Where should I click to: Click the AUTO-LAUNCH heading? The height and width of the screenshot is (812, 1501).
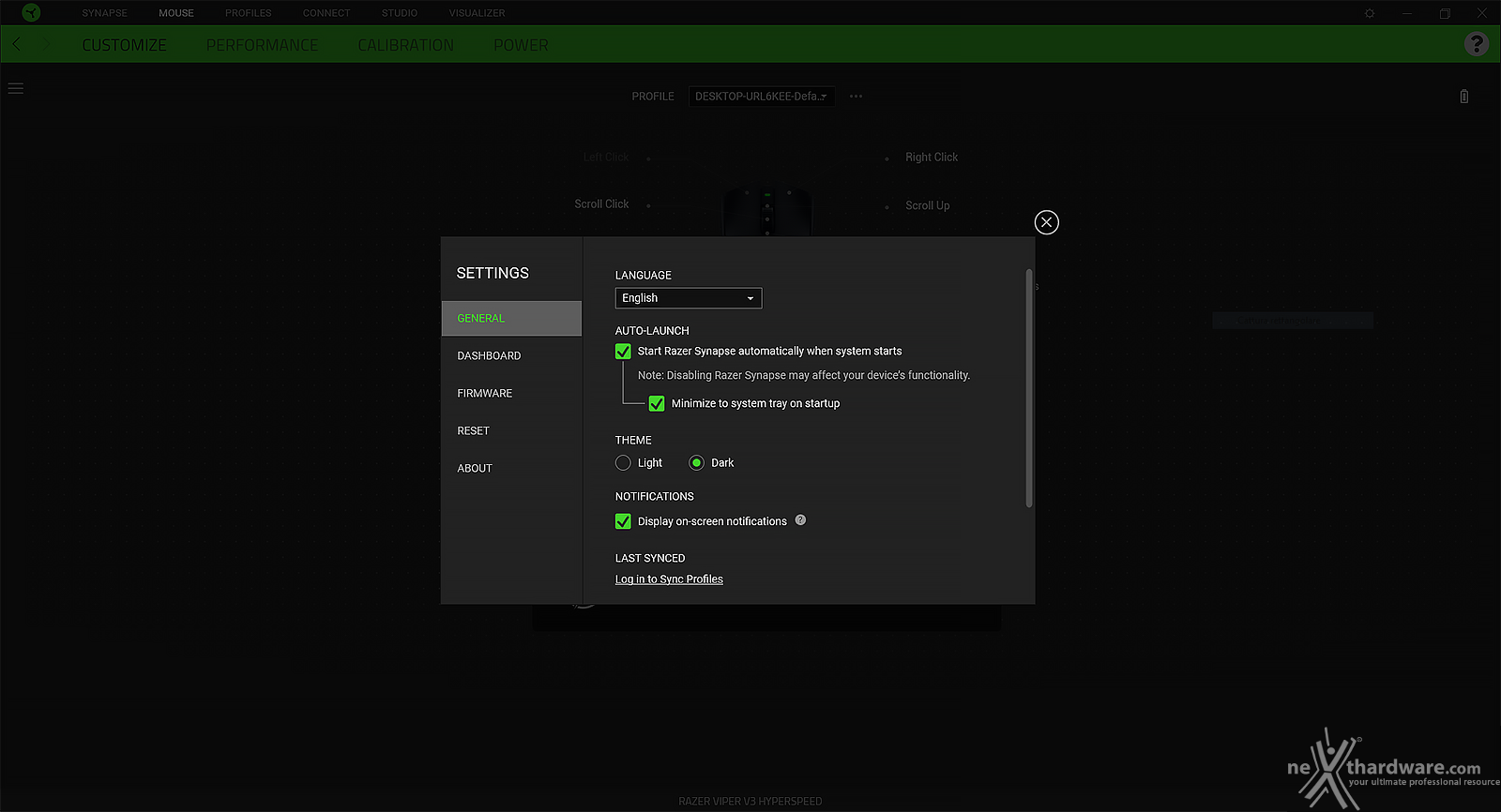pos(652,331)
